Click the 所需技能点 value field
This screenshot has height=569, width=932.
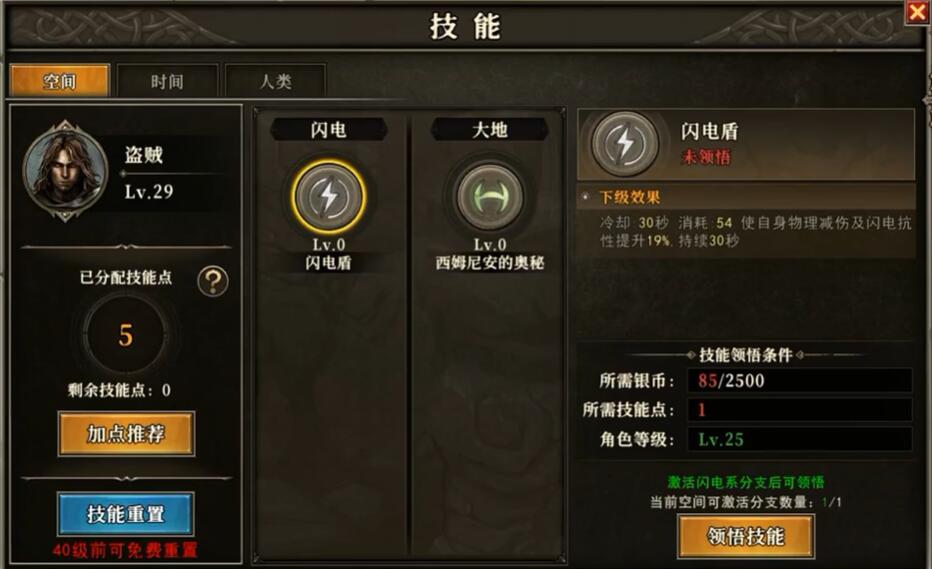point(799,410)
